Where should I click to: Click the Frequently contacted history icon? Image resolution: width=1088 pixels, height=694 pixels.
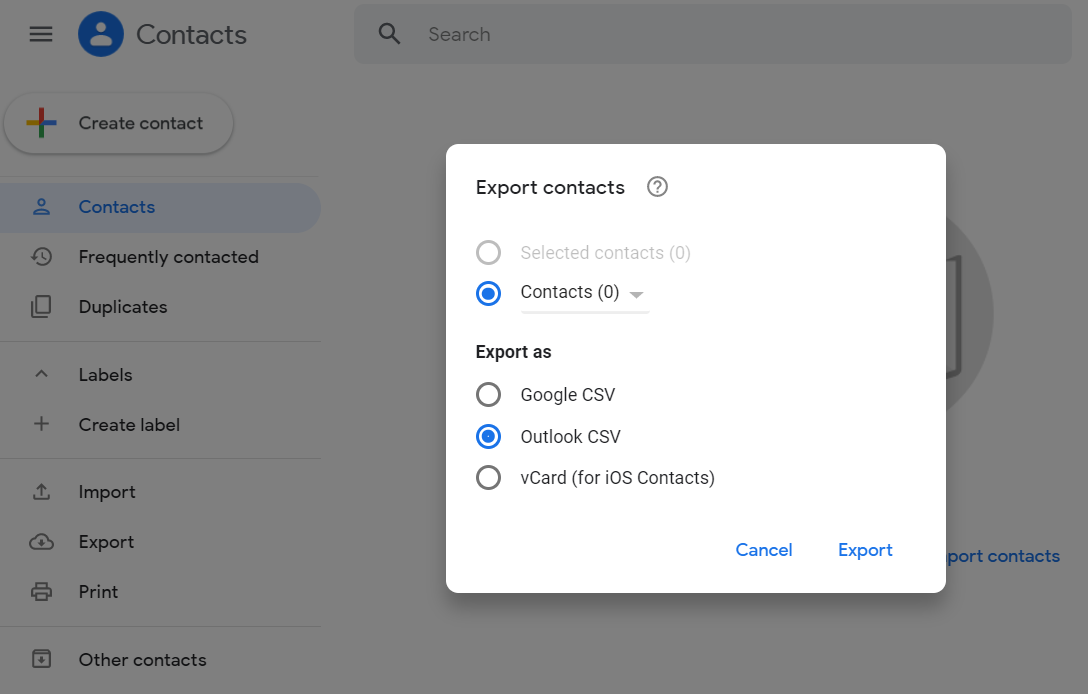pos(41,257)
